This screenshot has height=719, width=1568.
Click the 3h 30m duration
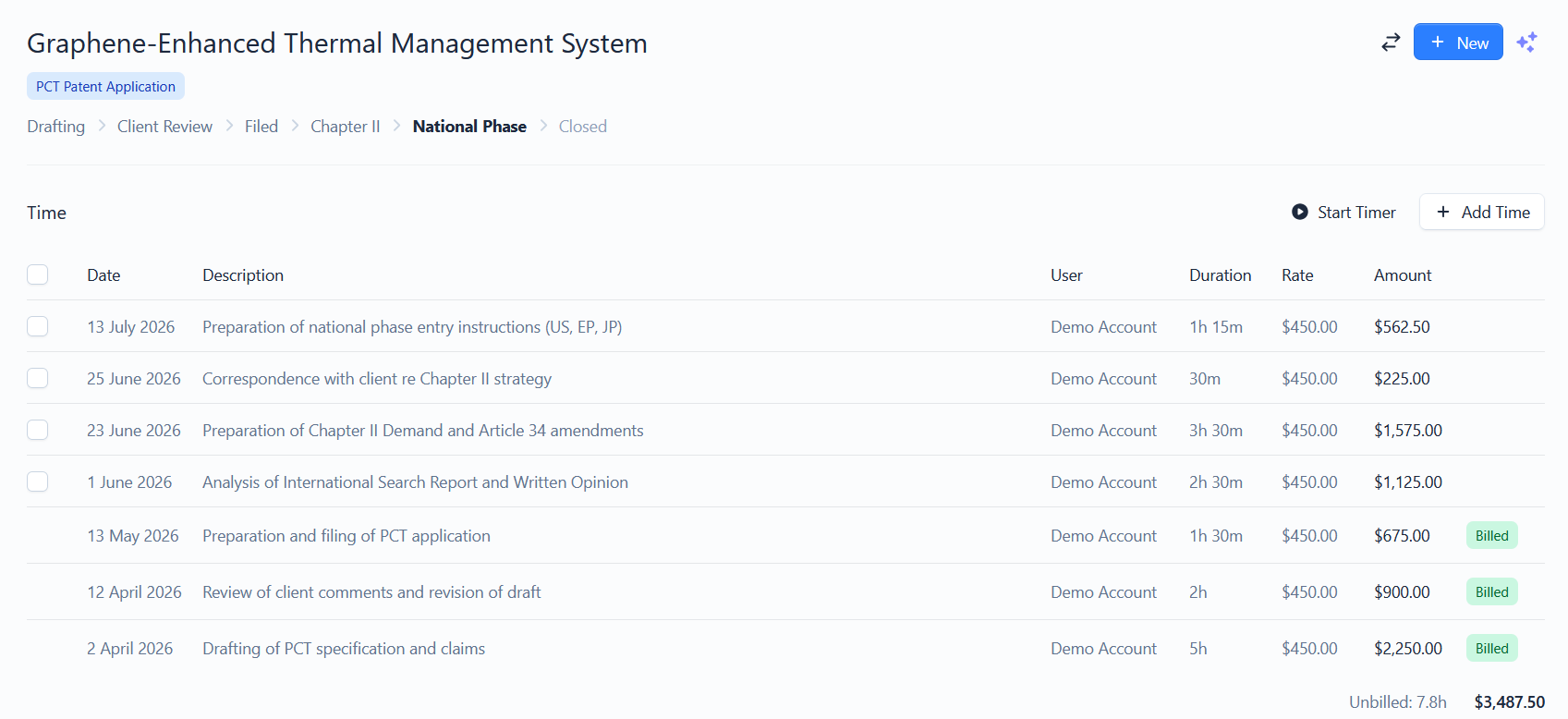pyautogui.click(x=1216, y=431)
